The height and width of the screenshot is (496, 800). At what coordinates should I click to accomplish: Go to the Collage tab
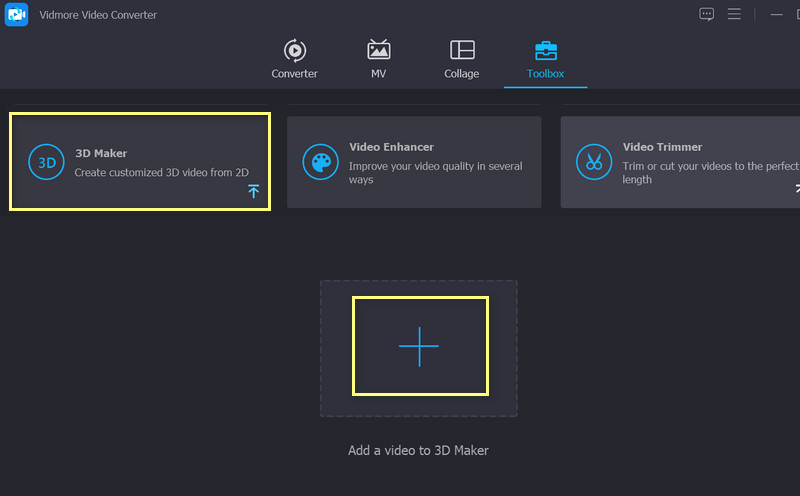(x=461, y=59)
